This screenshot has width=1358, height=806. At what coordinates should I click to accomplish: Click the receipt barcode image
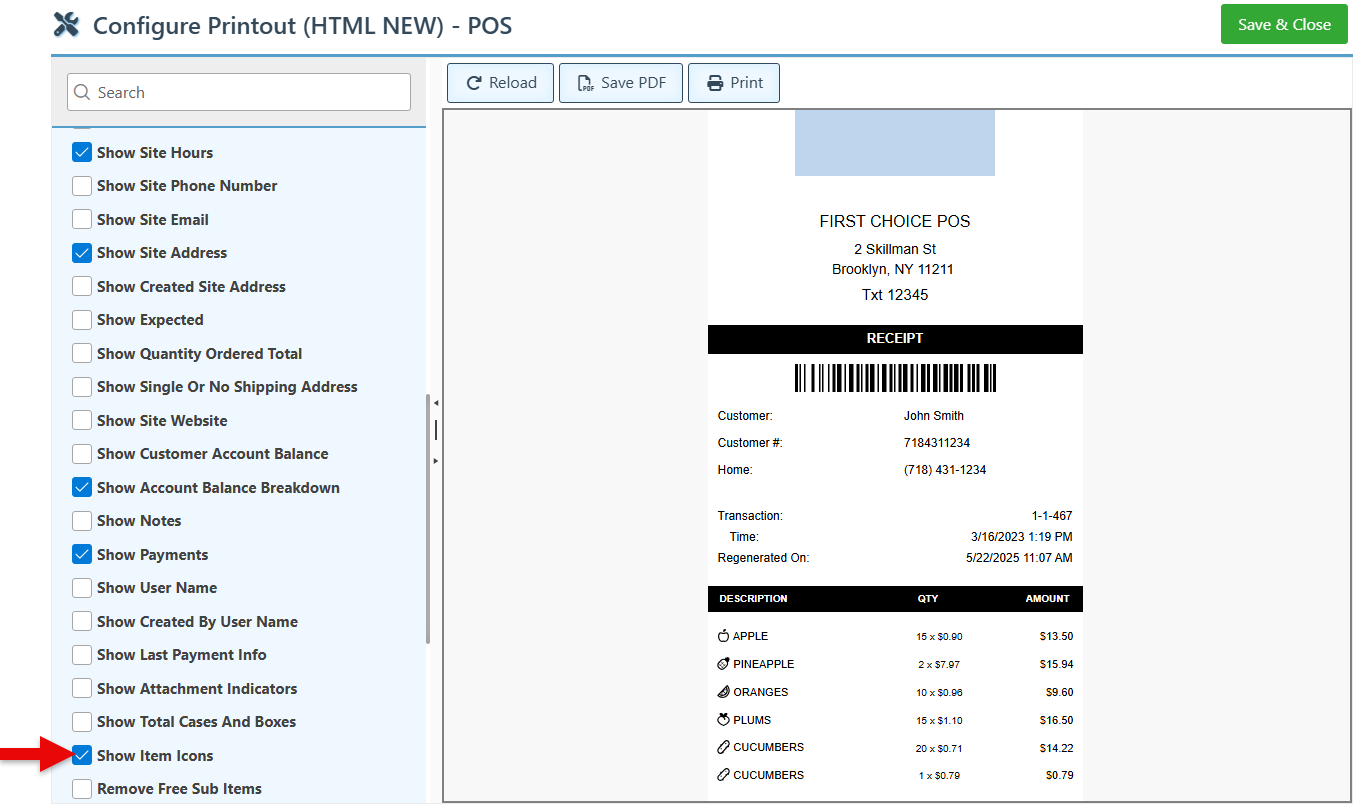tap(895, 378)
